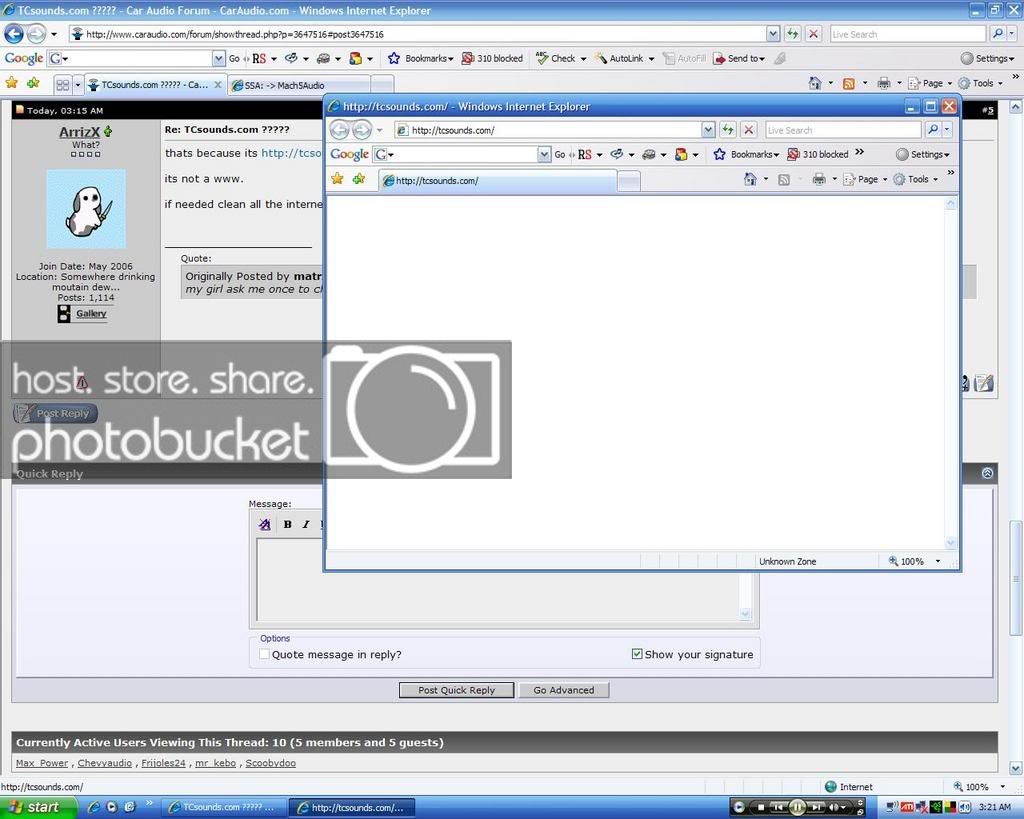Select http://tcsounds.com/ tab in popup window
This screenshot has height=819, width=1024.
[498, 180]
